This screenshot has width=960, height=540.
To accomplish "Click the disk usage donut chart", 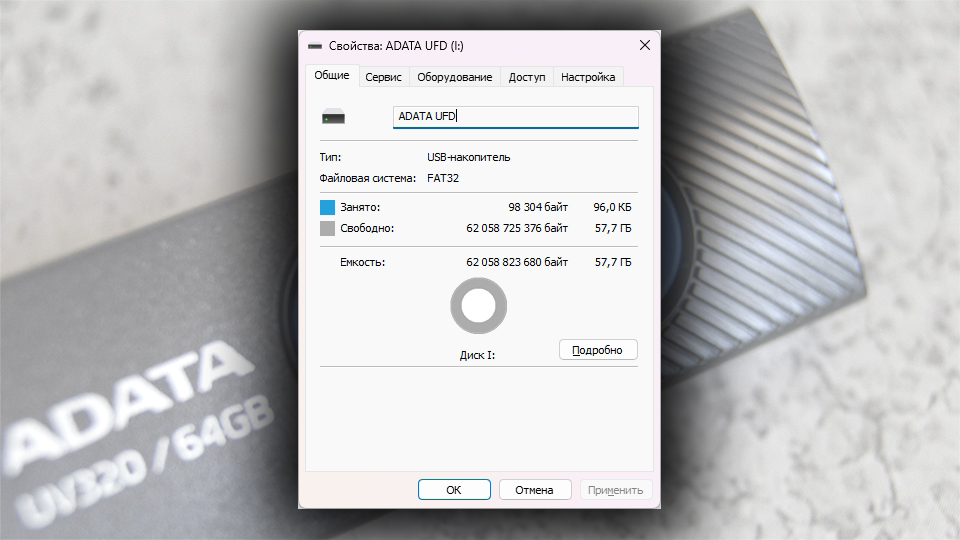I will (478, 306).
